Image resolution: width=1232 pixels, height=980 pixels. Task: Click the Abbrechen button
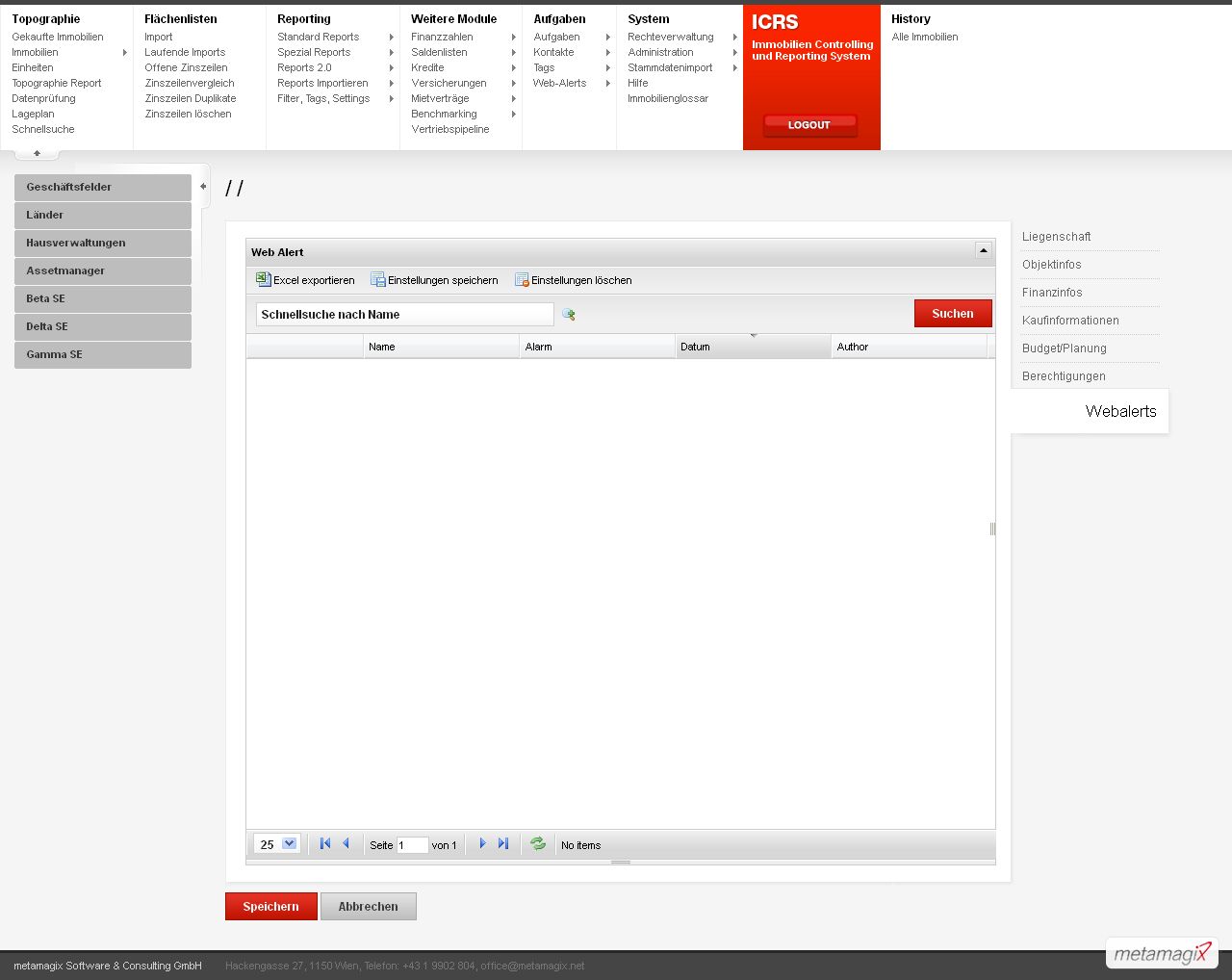point(369,906)
